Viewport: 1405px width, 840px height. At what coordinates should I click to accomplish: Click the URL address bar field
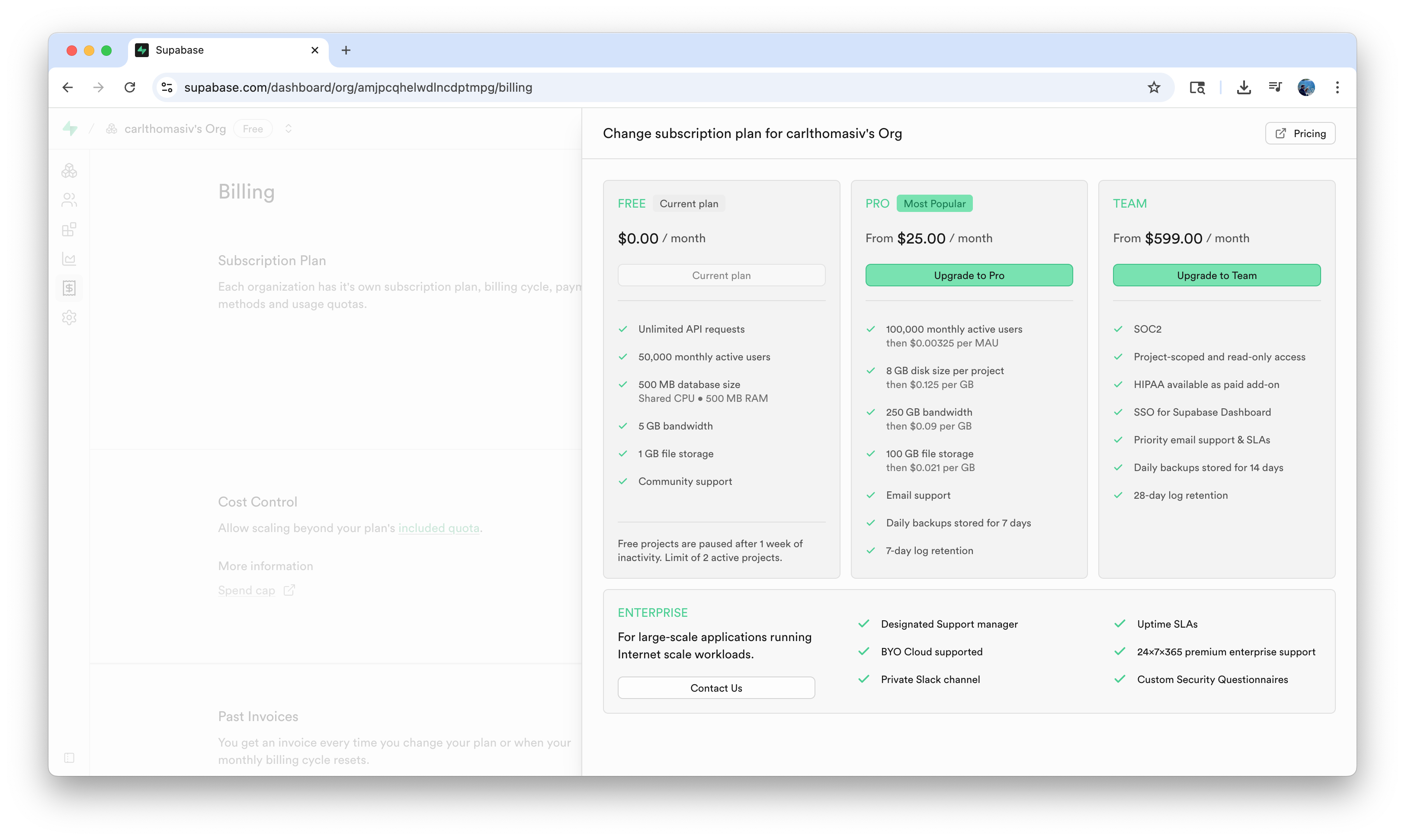tap(622, 87)
